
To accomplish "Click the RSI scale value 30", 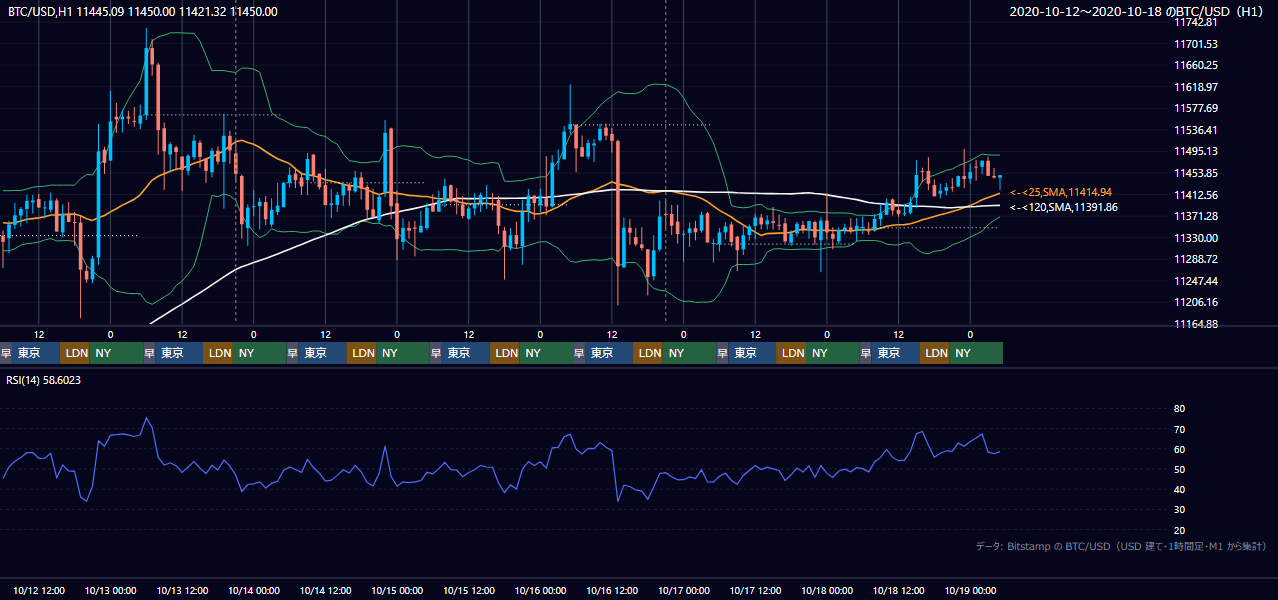I will click(1179, 510).
